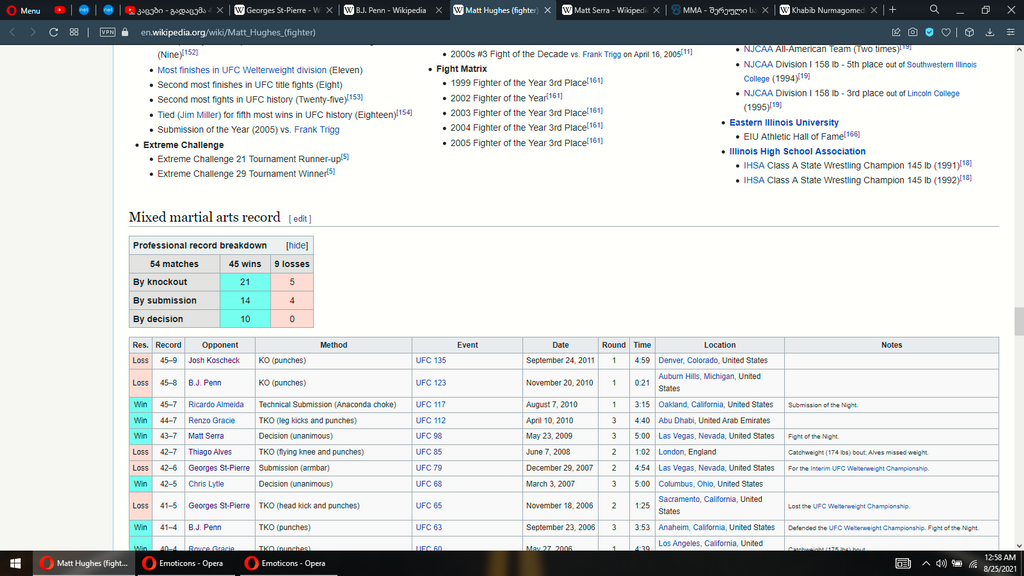Open the Southwestern Illinois College link
The image size is (1024, 576).
[x=860, y=71]
